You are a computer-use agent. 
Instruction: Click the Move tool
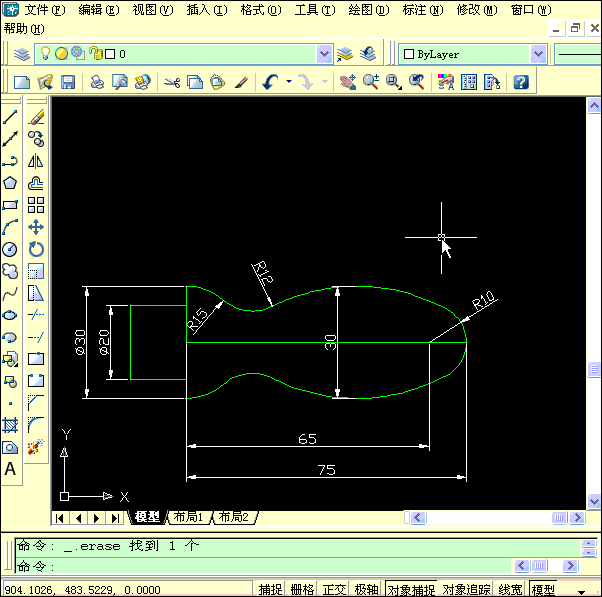point(36,227)
